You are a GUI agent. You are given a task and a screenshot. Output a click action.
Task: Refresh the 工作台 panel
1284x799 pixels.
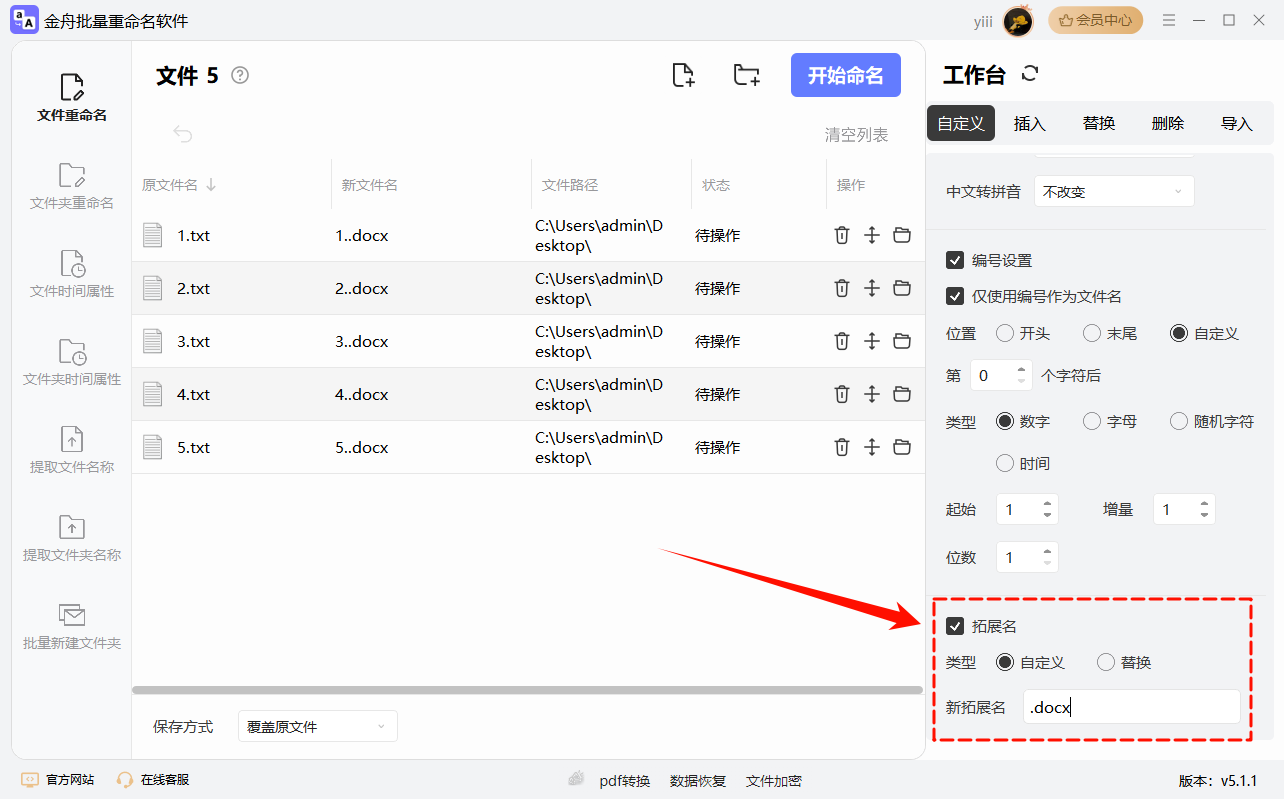click(x=1029, y=73)
